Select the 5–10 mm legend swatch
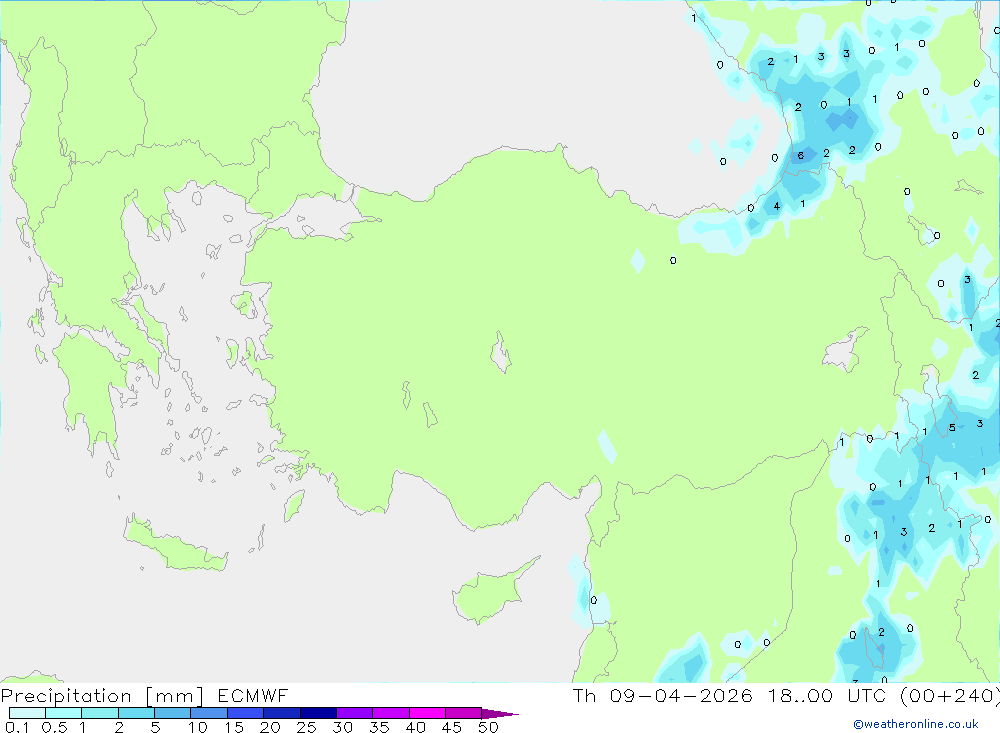 [173, 713]
